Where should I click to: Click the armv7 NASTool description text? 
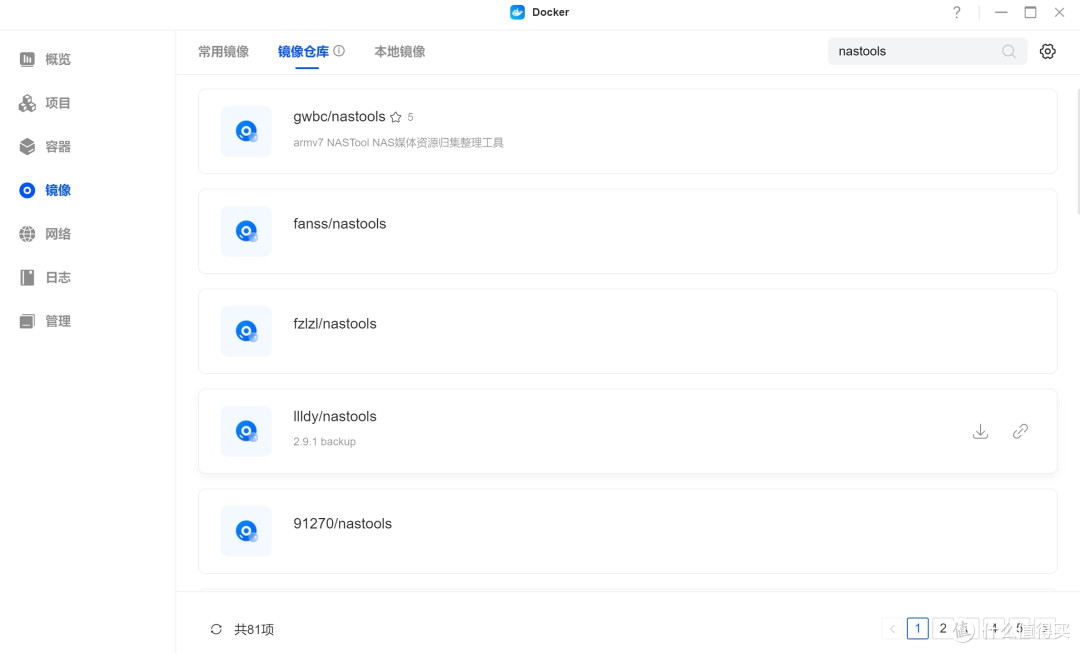(398, 143)
